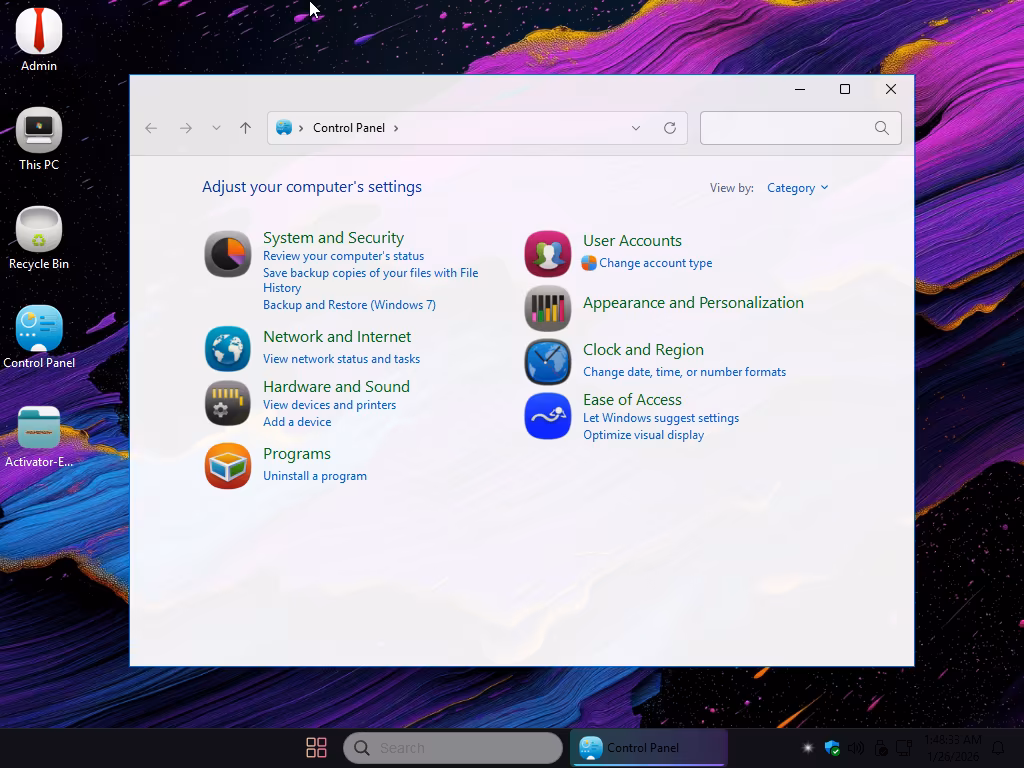Viewport: 1024px width, 768px height.
Task: Open the View by Category dropdown
Action: point(797,188)
